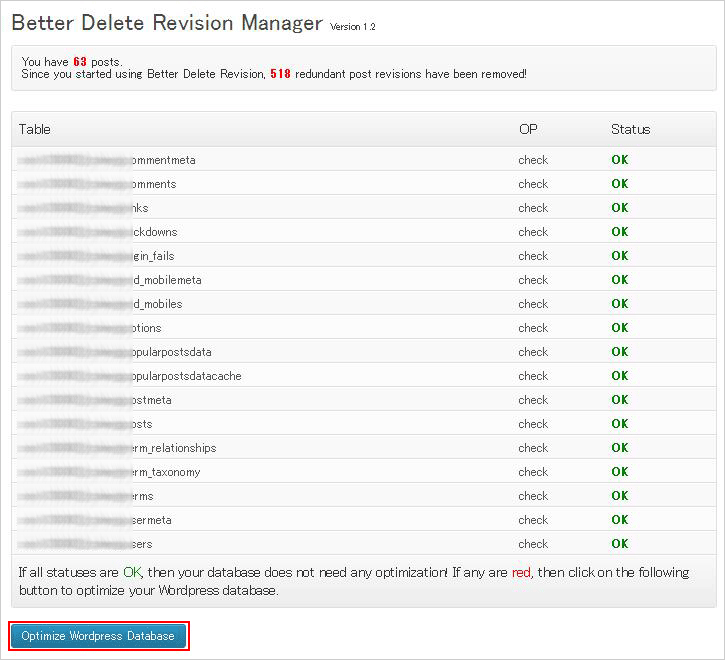Click 'check' in the otions row
This screenshot has width=725, height=660.
(533, 328)
